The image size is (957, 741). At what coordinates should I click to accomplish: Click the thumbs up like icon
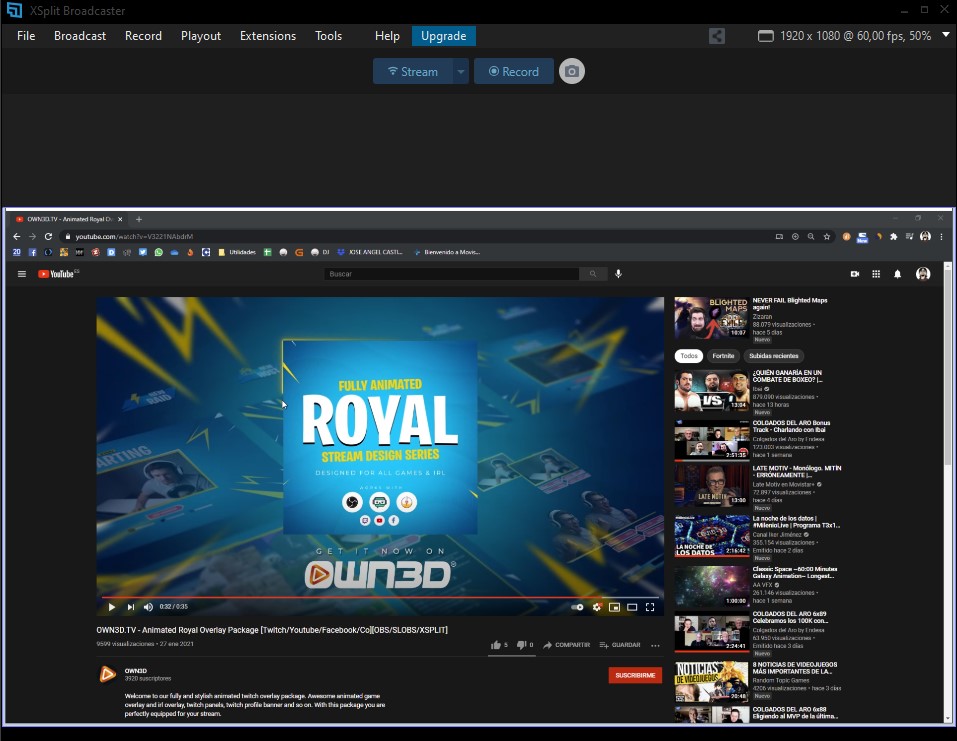pyautogui.click(x=495, y=645)
